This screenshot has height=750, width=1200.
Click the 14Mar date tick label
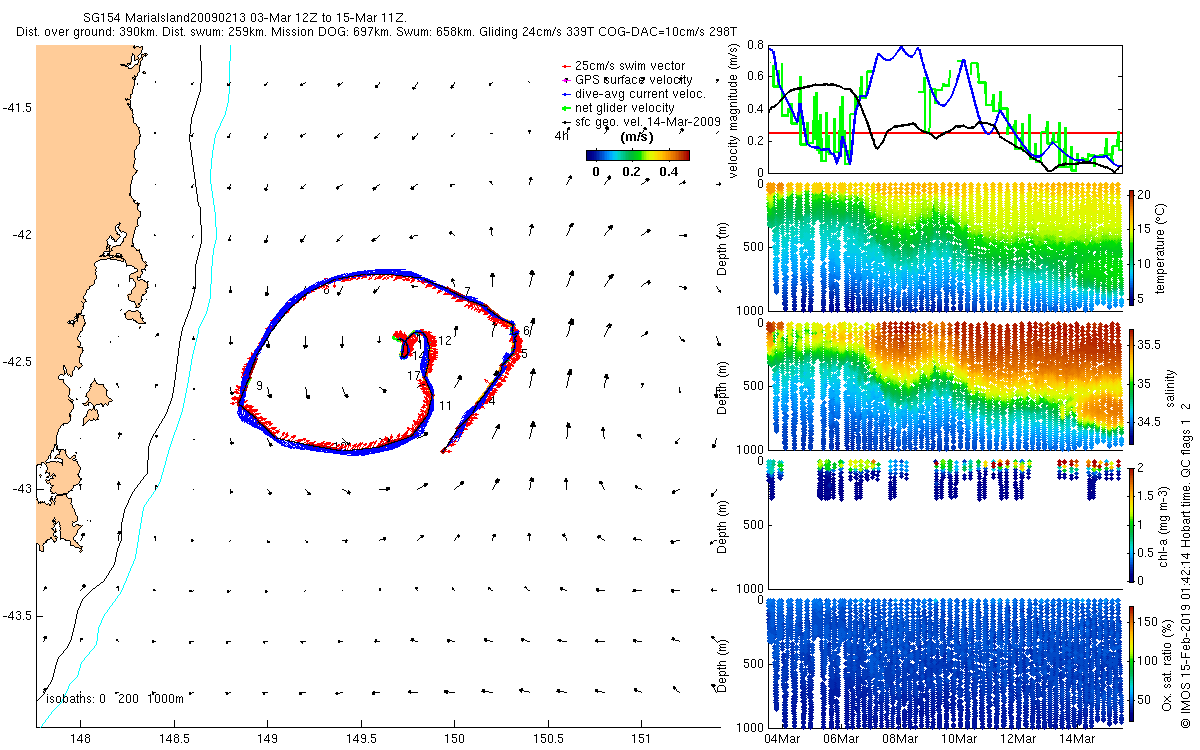pyautogui.click(x=1076, y=739)
